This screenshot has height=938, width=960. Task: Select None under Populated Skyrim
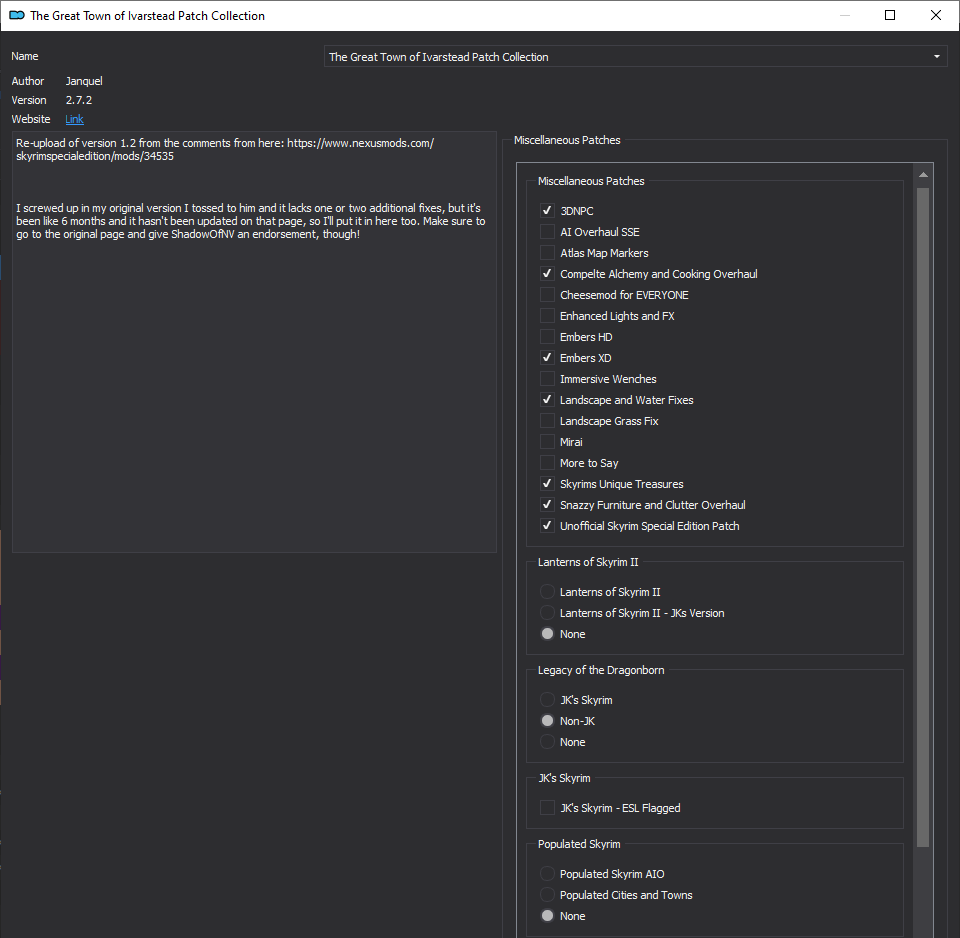(x=547, y=916)
